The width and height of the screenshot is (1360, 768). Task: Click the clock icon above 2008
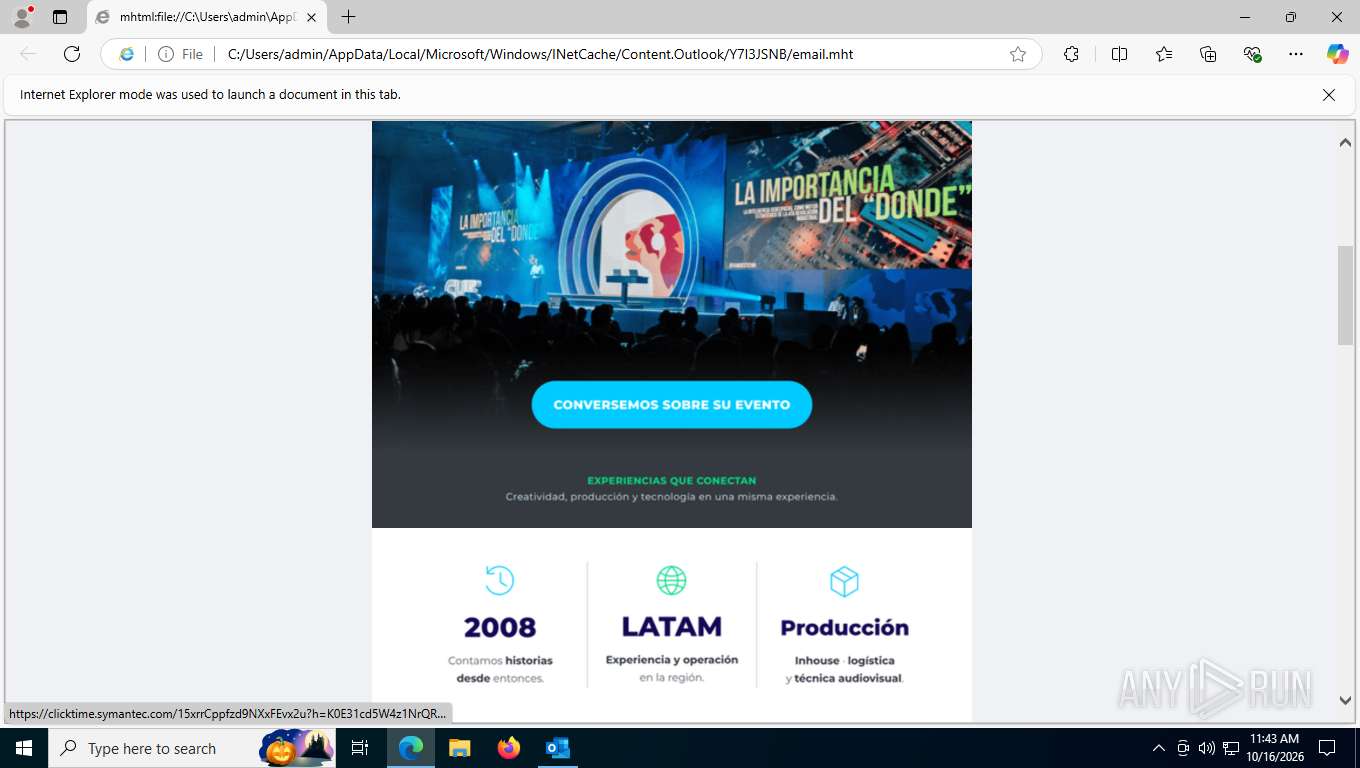coord(499,580)
